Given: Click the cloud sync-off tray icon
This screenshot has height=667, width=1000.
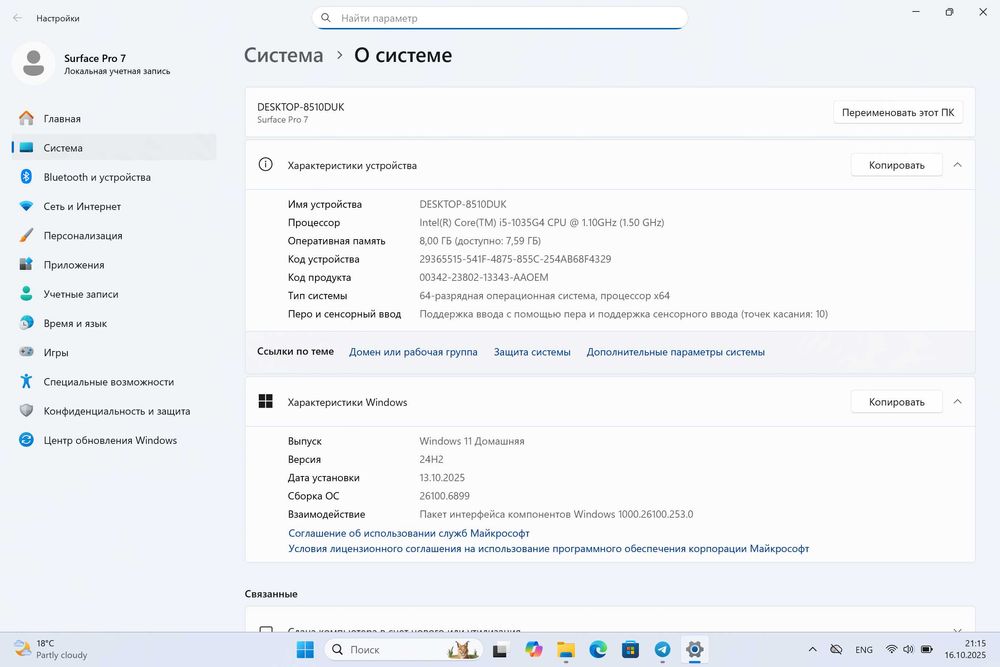Looking at the screenshot, I should click(836, 650).
